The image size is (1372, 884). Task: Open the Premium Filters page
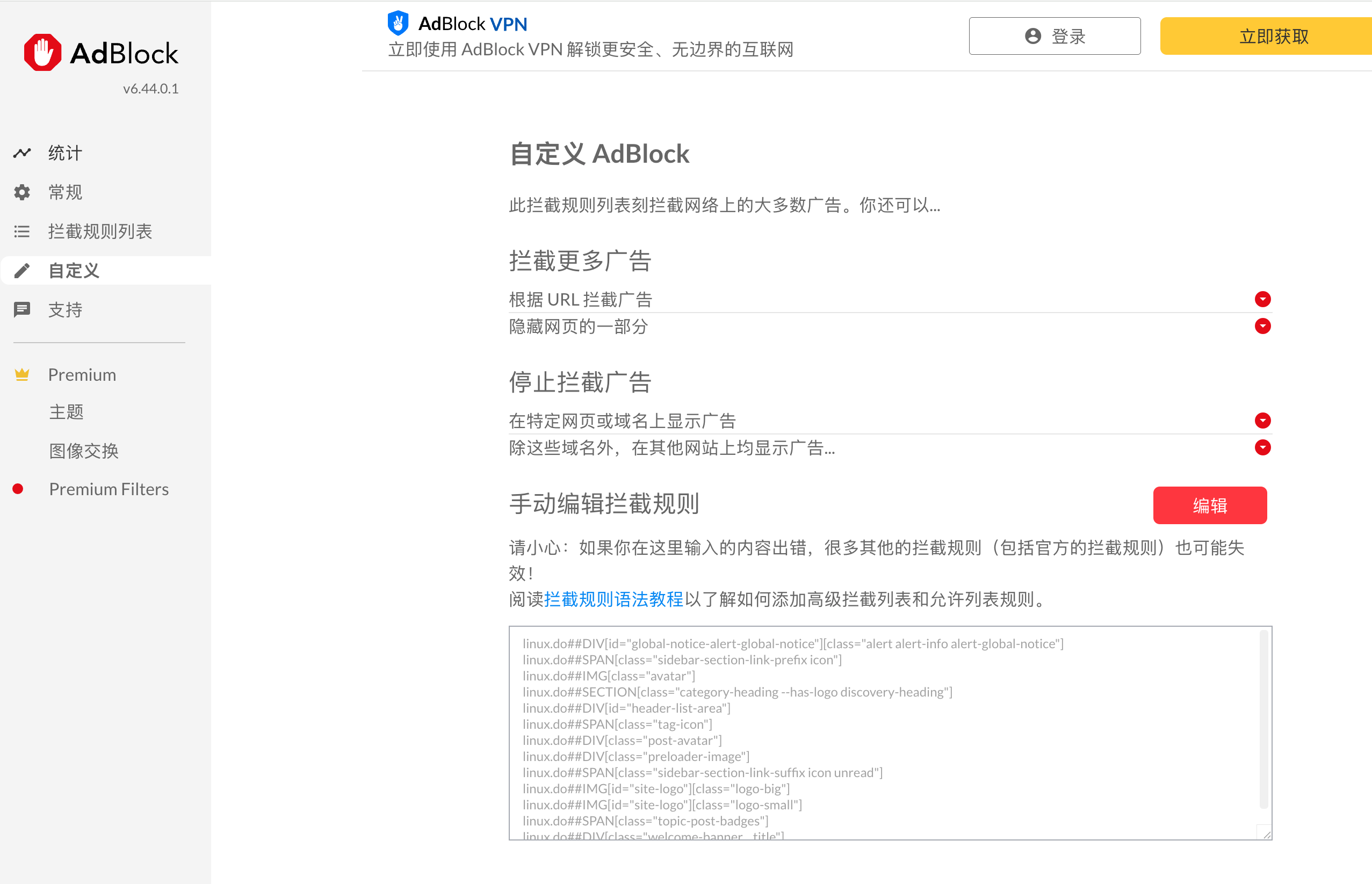[x=109, y=489]
